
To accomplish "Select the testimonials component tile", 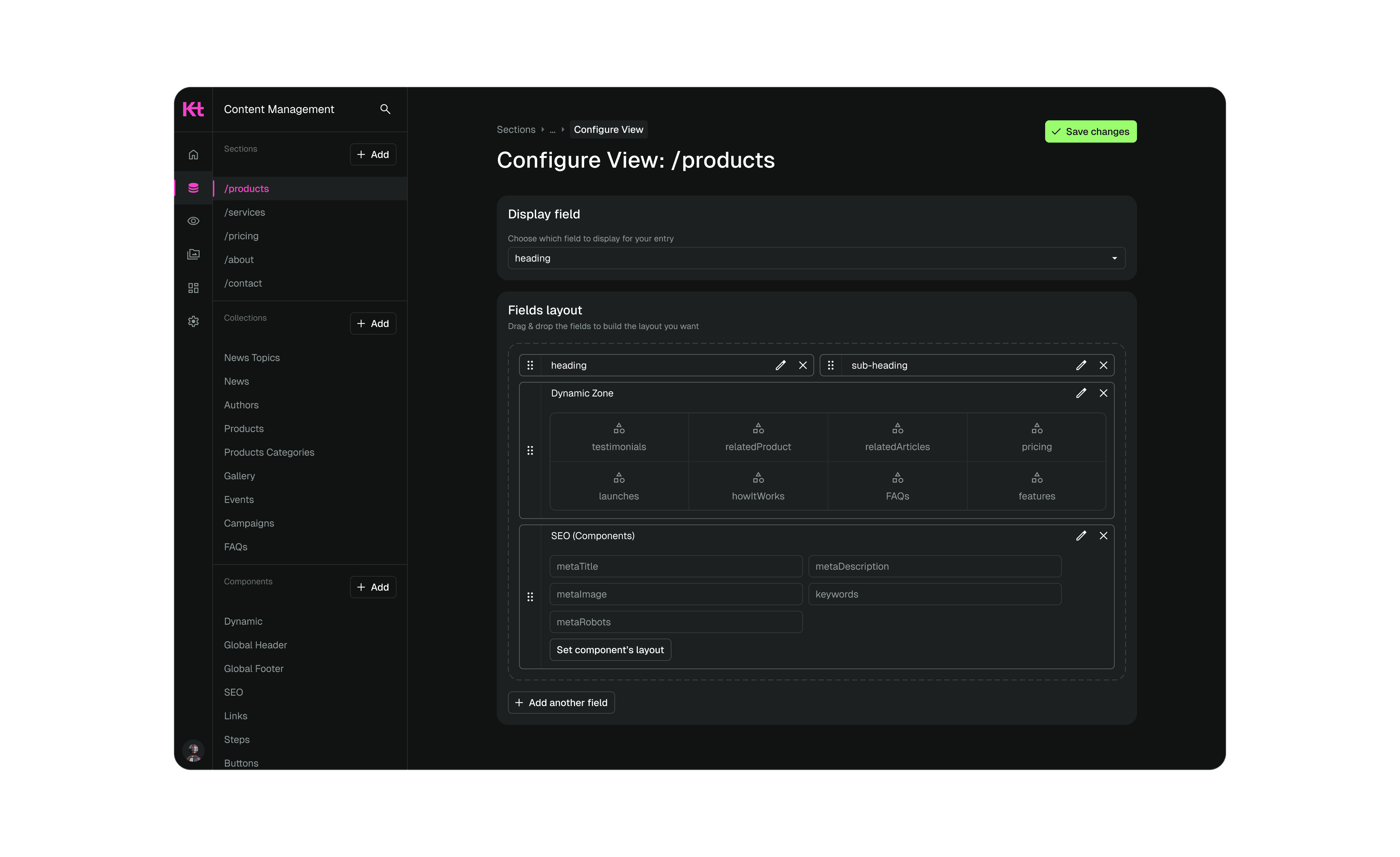I will (x=619, y=437).
